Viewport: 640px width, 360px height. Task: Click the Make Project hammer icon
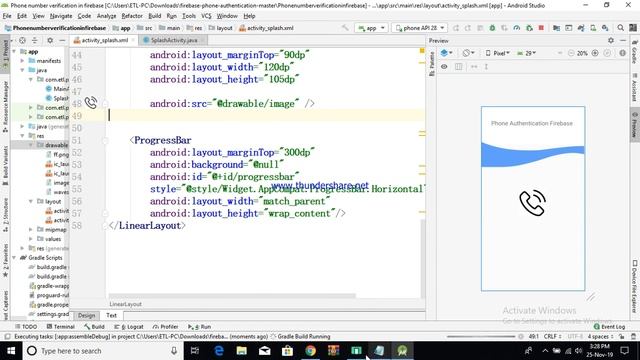click(x=345, y=28)
